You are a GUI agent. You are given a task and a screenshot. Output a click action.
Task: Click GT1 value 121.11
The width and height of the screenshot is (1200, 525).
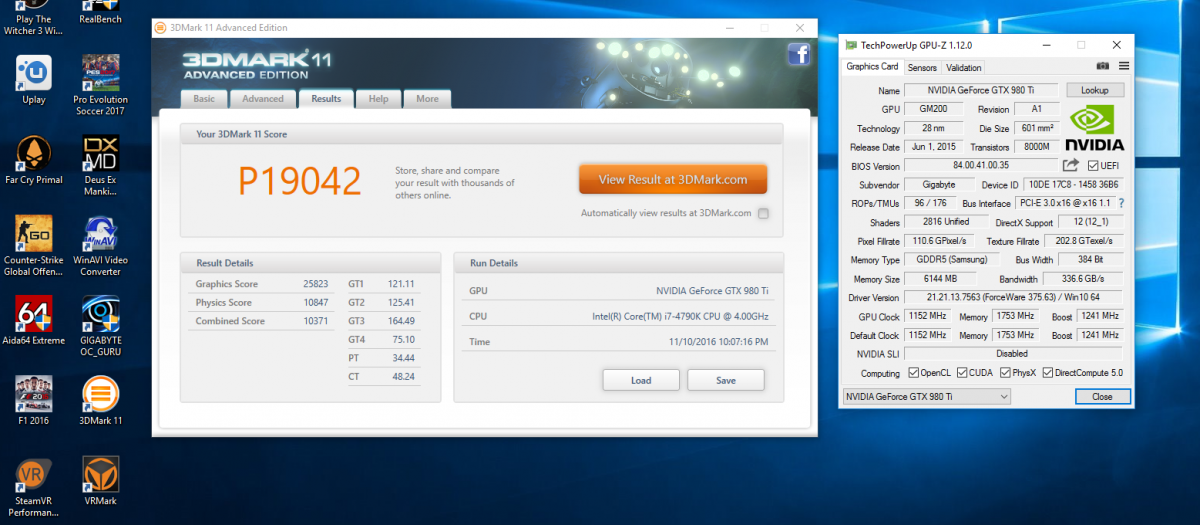400,284
